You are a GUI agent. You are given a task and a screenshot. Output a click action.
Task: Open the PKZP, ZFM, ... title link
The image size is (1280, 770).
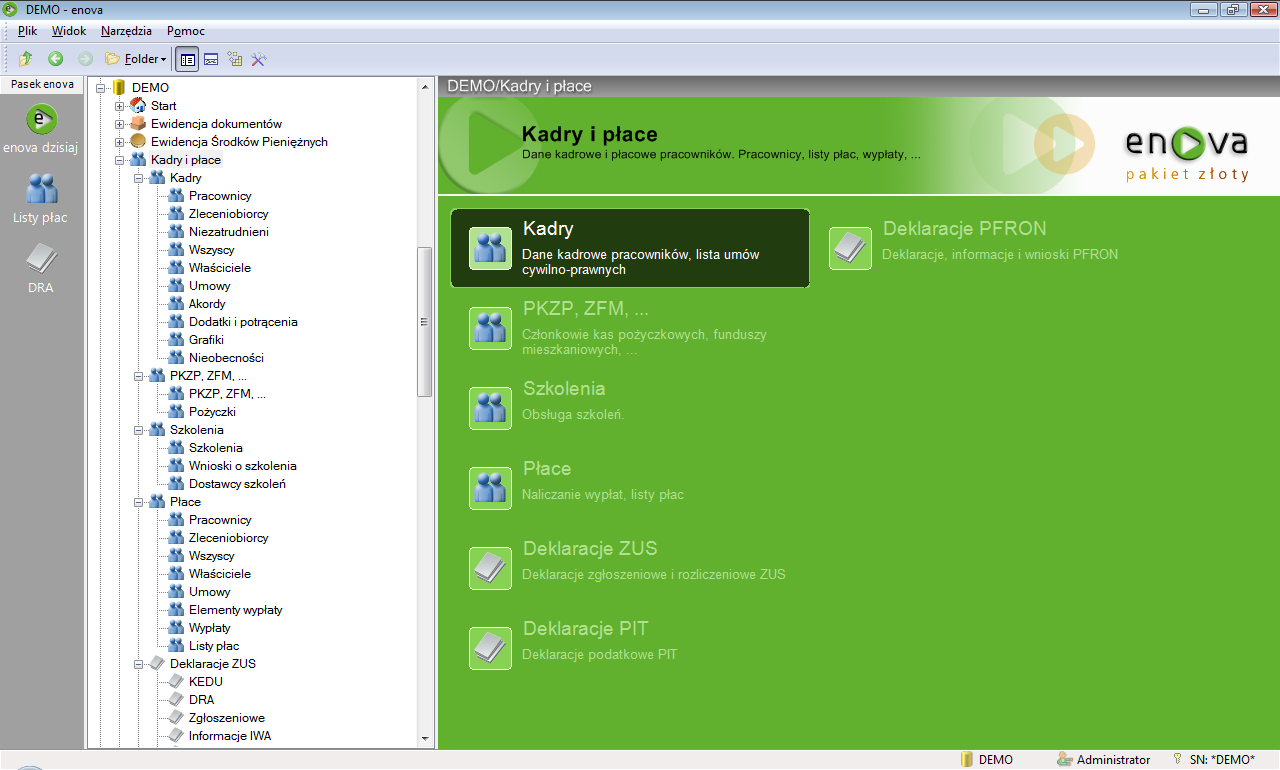click(x=585, y=309)
